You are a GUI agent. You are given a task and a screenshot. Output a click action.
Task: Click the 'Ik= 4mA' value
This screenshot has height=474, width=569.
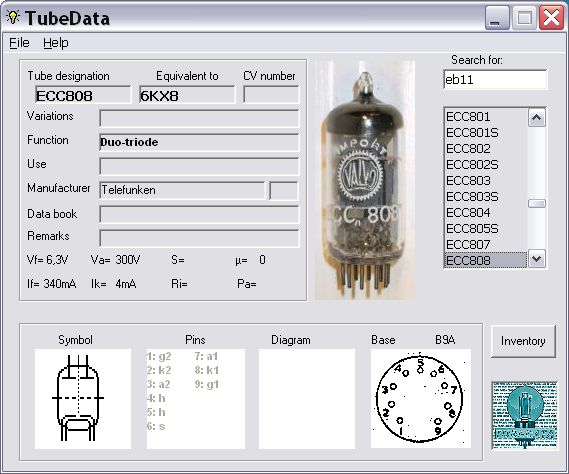(114, 284)
